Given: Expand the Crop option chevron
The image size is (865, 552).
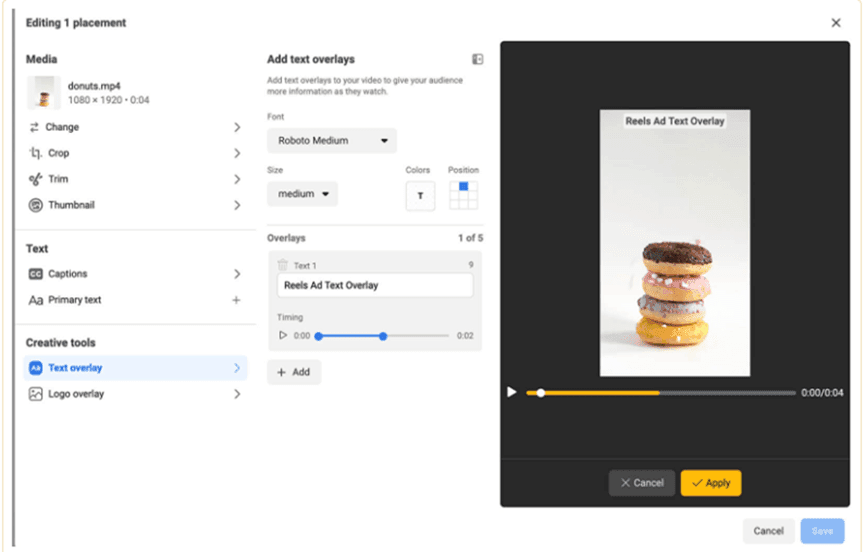Looking at the screenshot, I should point(237,153).
